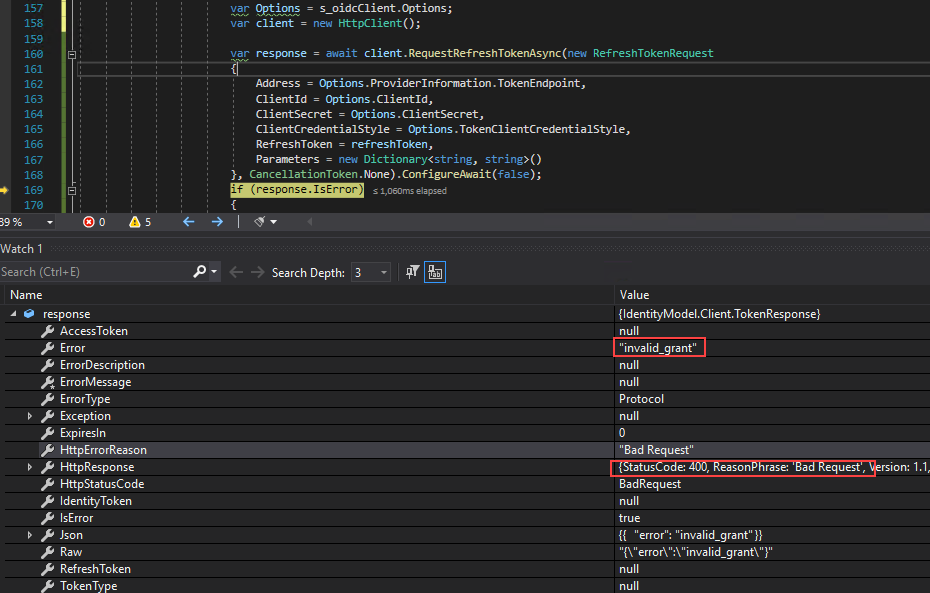The width and height of the screenshot is (930, 593).
Task: Expand the Exception property node
Action: pos(30,416)
